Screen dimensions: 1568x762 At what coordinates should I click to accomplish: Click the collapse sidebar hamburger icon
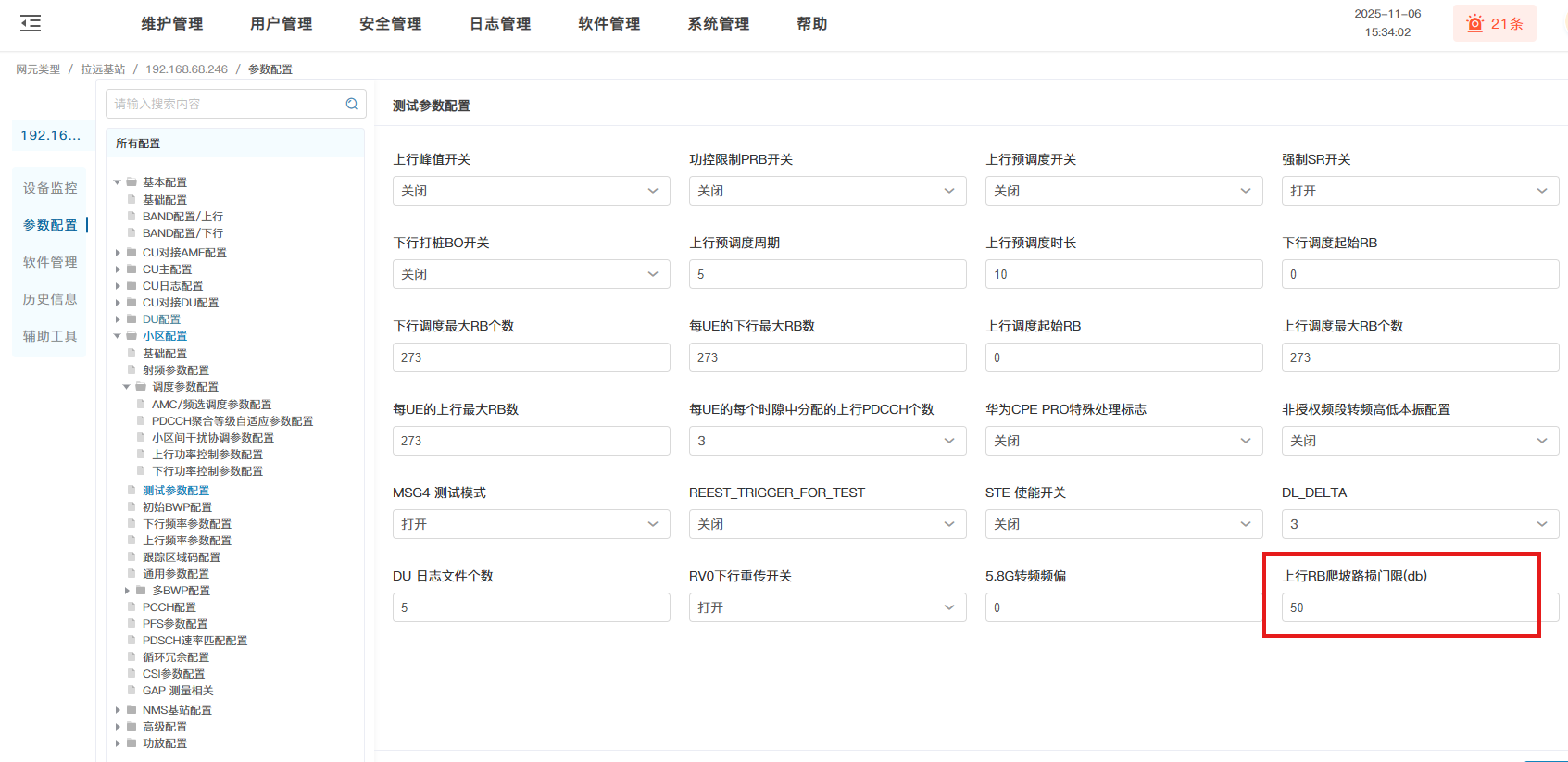tap(31, 24)
